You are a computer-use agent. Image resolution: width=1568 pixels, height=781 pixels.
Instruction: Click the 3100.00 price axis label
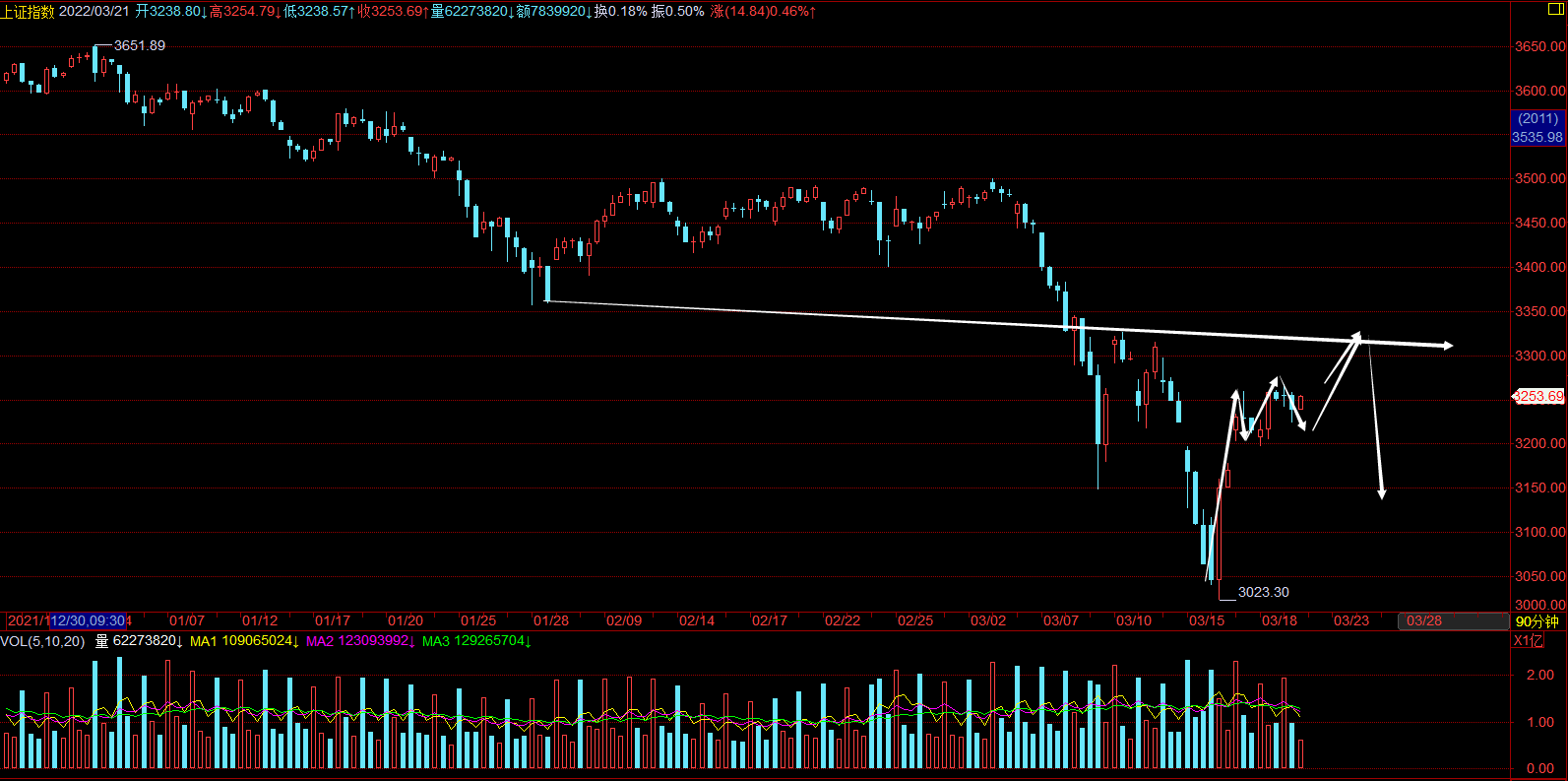point(1539,532)
